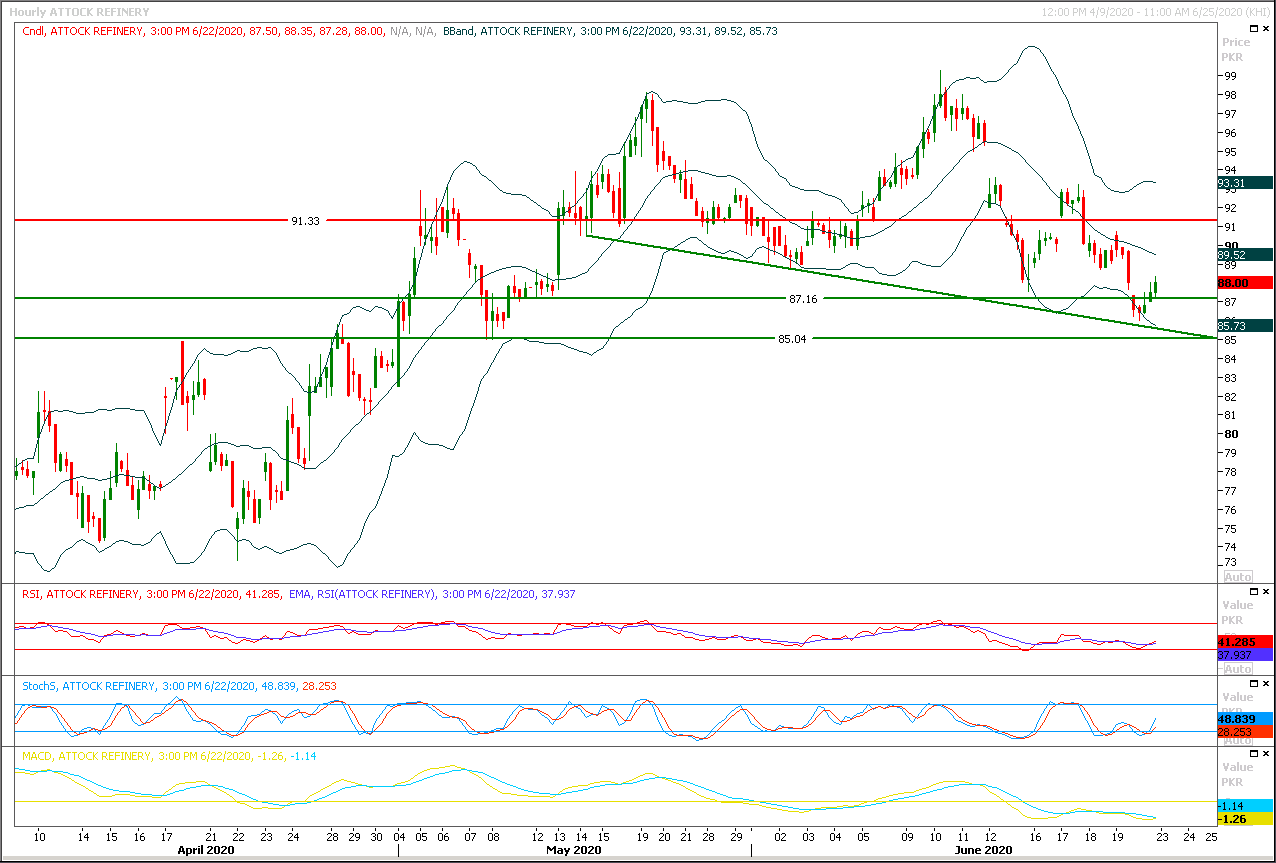Click the cyan -1.14 MACD value tag
The width and height of the screenshot is (1276, 863).
coord(1245,805)
